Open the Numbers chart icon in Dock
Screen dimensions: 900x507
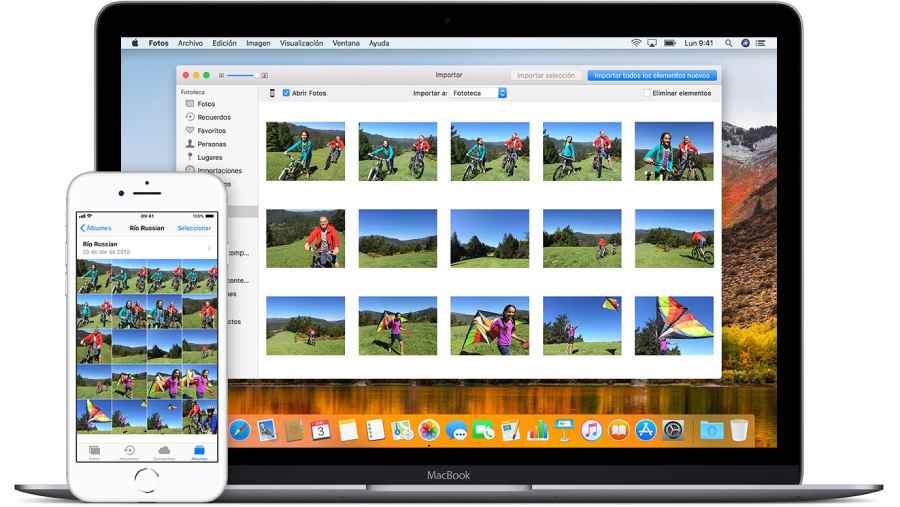click(x=538, y=430)
